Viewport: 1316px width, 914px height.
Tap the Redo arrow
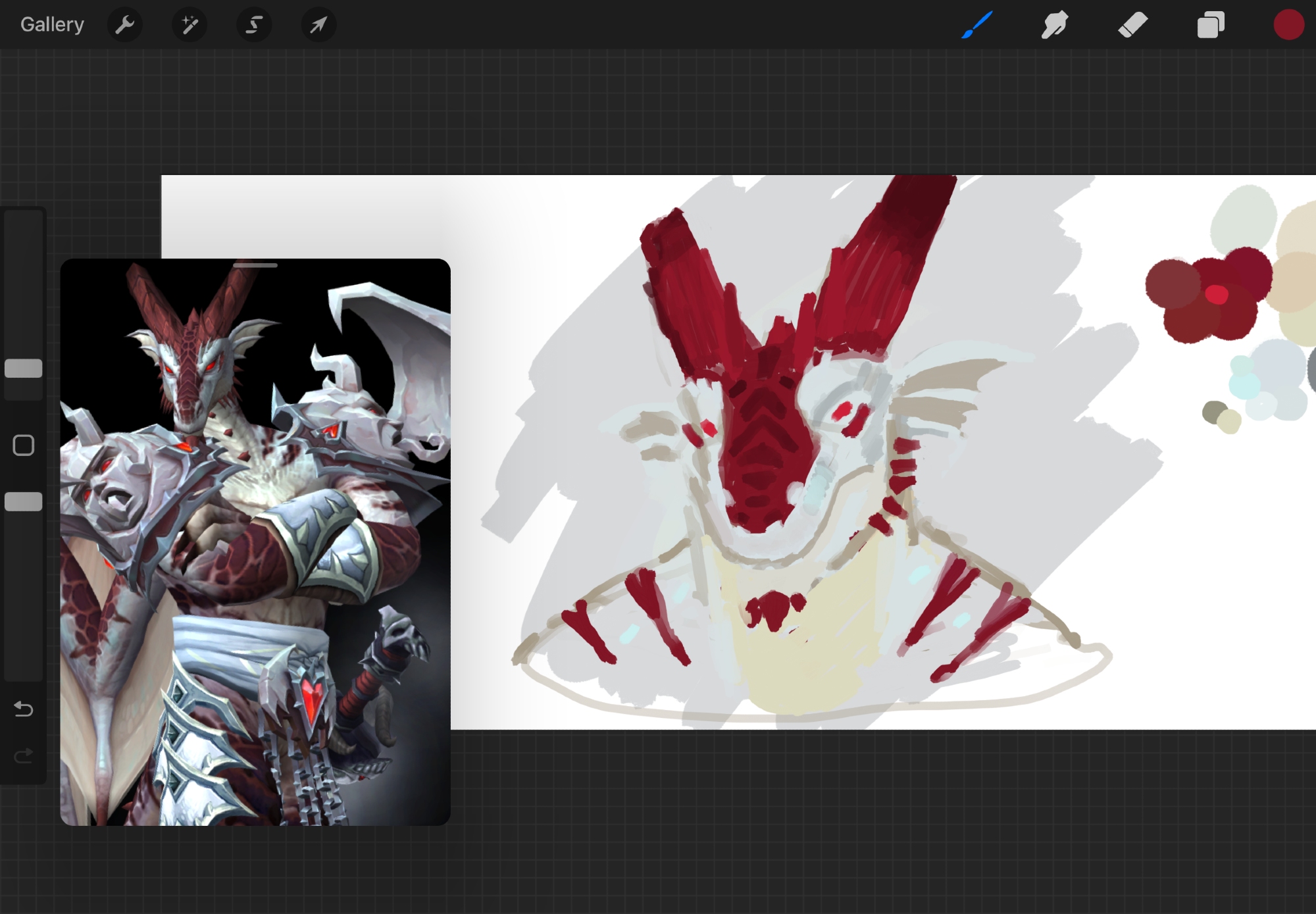point(24,755)
